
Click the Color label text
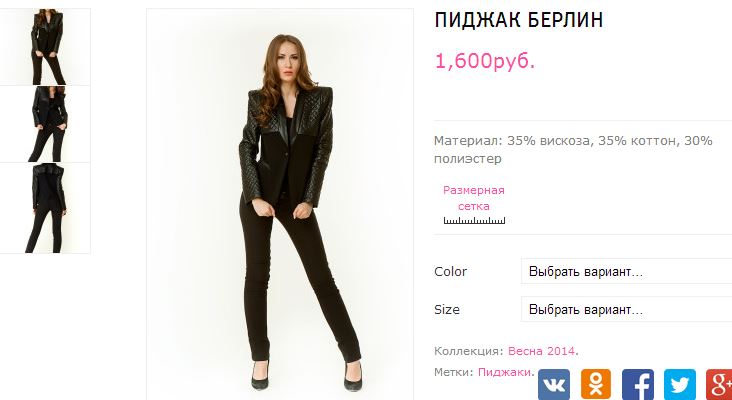coord(450,271)
